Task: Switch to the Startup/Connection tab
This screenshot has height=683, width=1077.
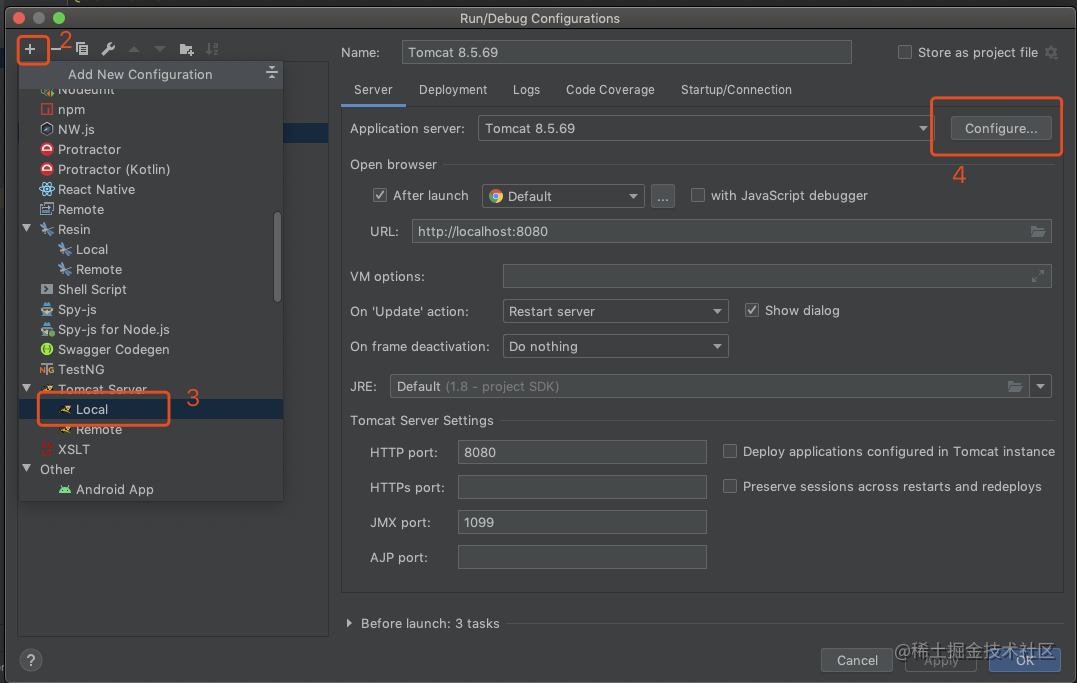Action: coord(736,90)
